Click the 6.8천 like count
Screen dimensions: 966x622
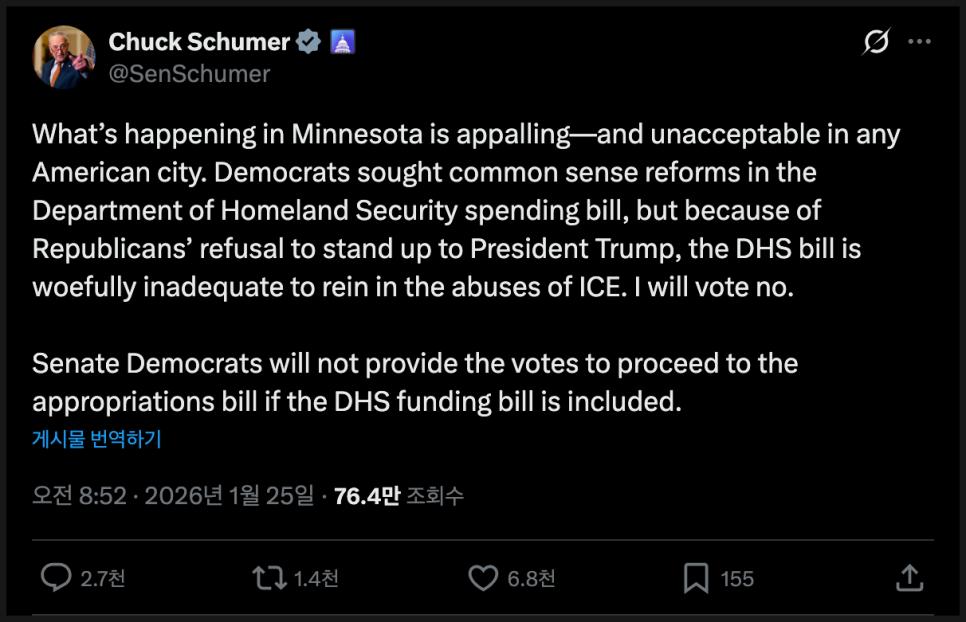pos(532,579)
